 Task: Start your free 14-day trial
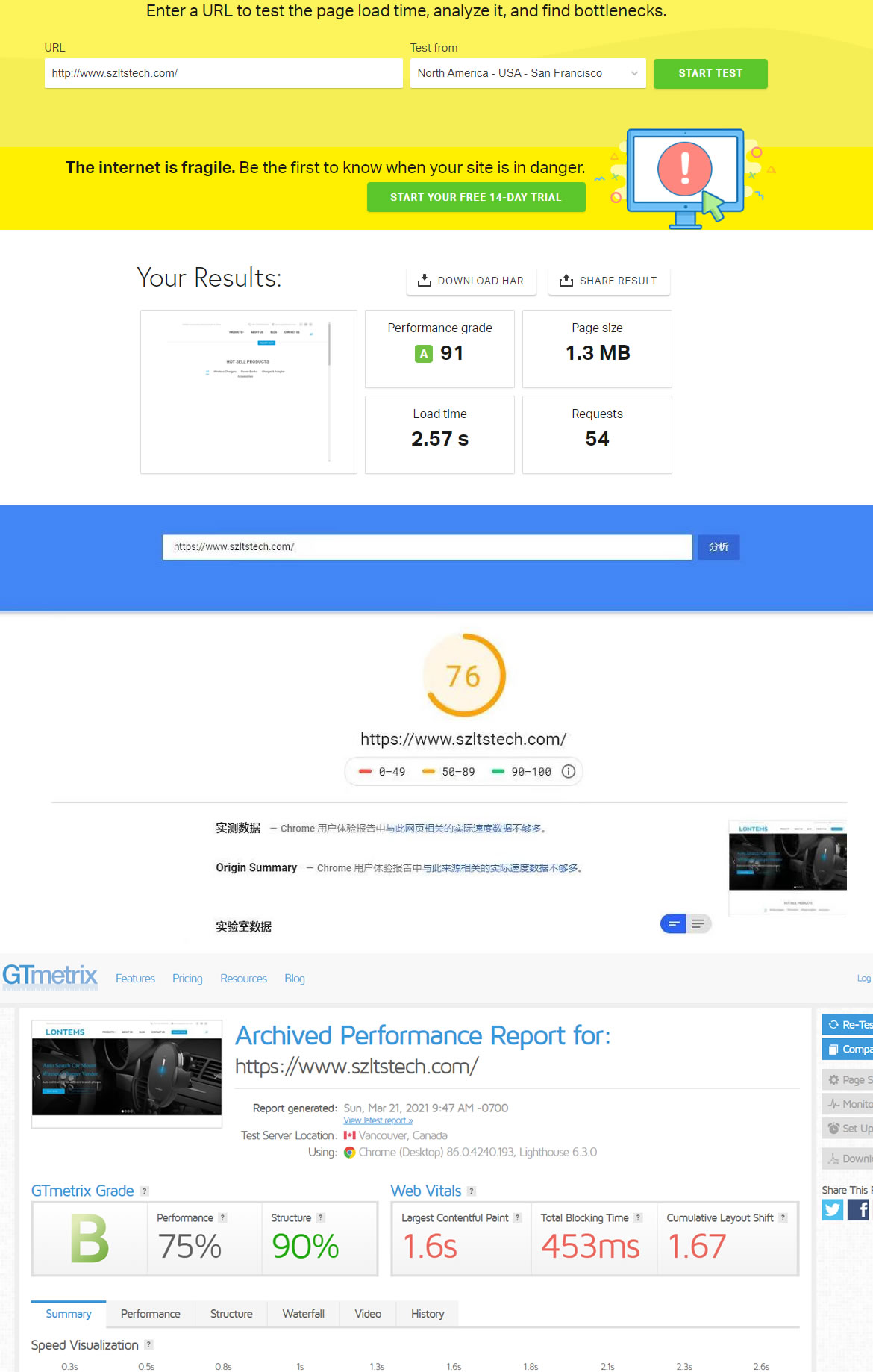[x=476, y=197]
